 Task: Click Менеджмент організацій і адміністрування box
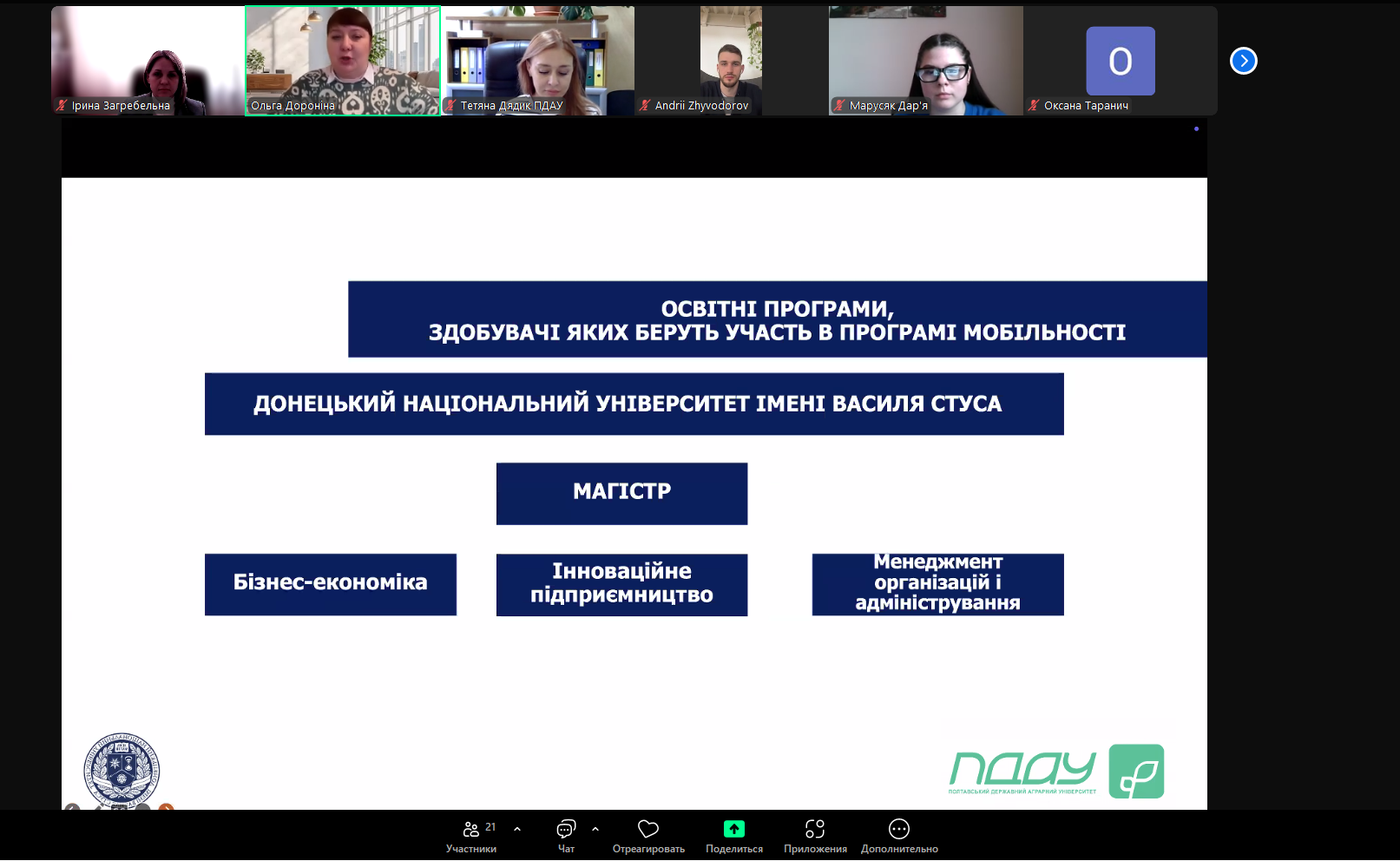[x=937, y=584]
